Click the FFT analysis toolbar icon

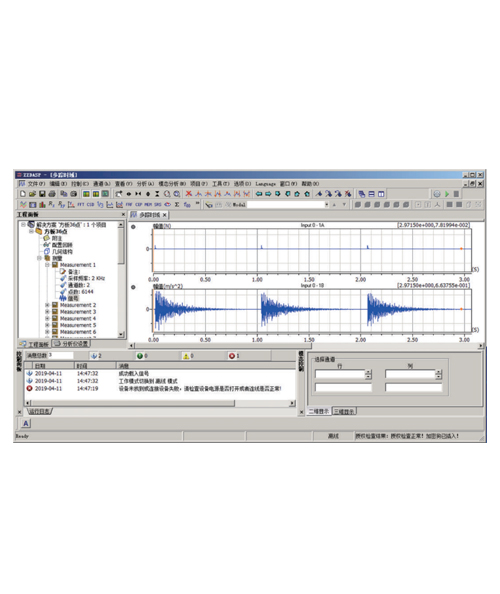(x=81, y=205)
